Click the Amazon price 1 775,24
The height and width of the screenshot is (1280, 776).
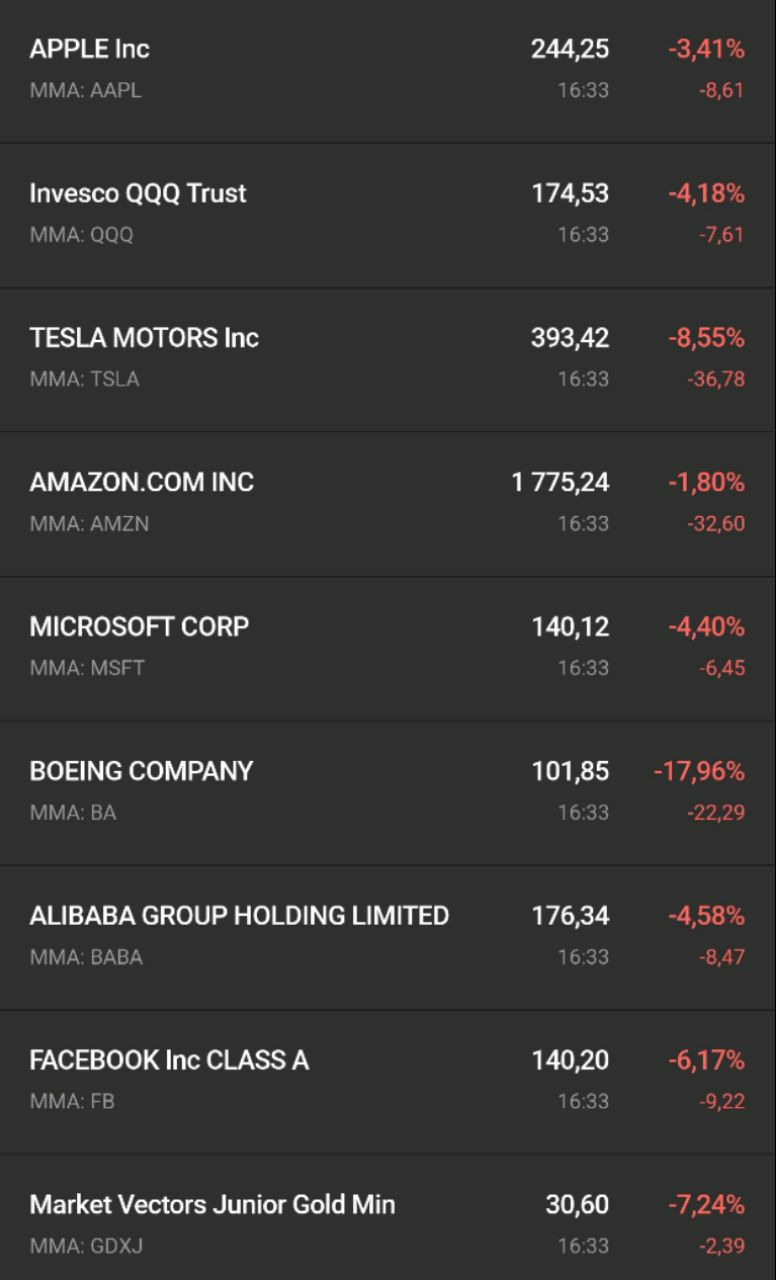pos(560,482)
